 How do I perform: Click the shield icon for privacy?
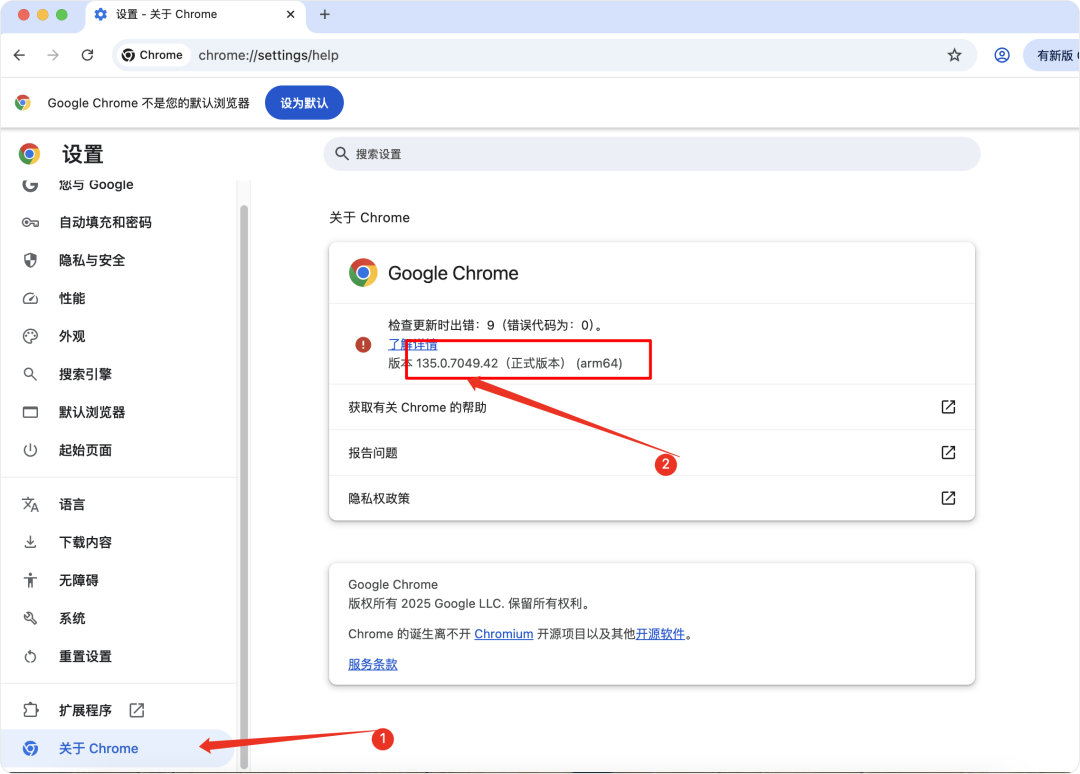30,260
